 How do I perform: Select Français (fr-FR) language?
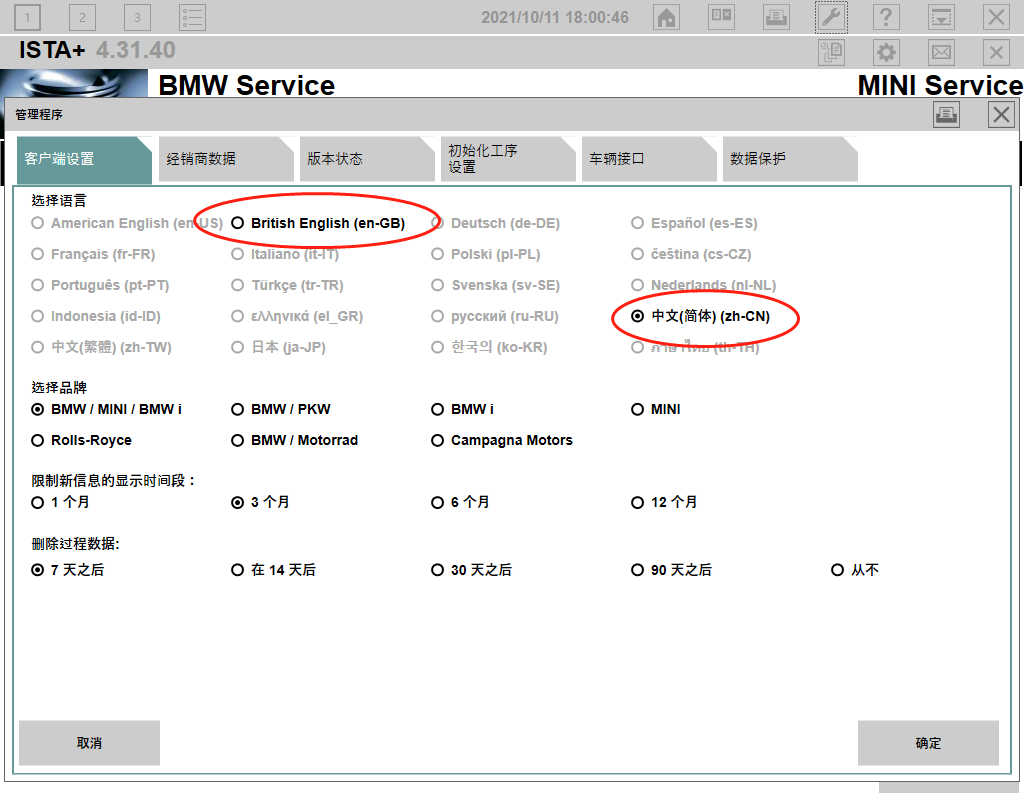tap(93, 254)
